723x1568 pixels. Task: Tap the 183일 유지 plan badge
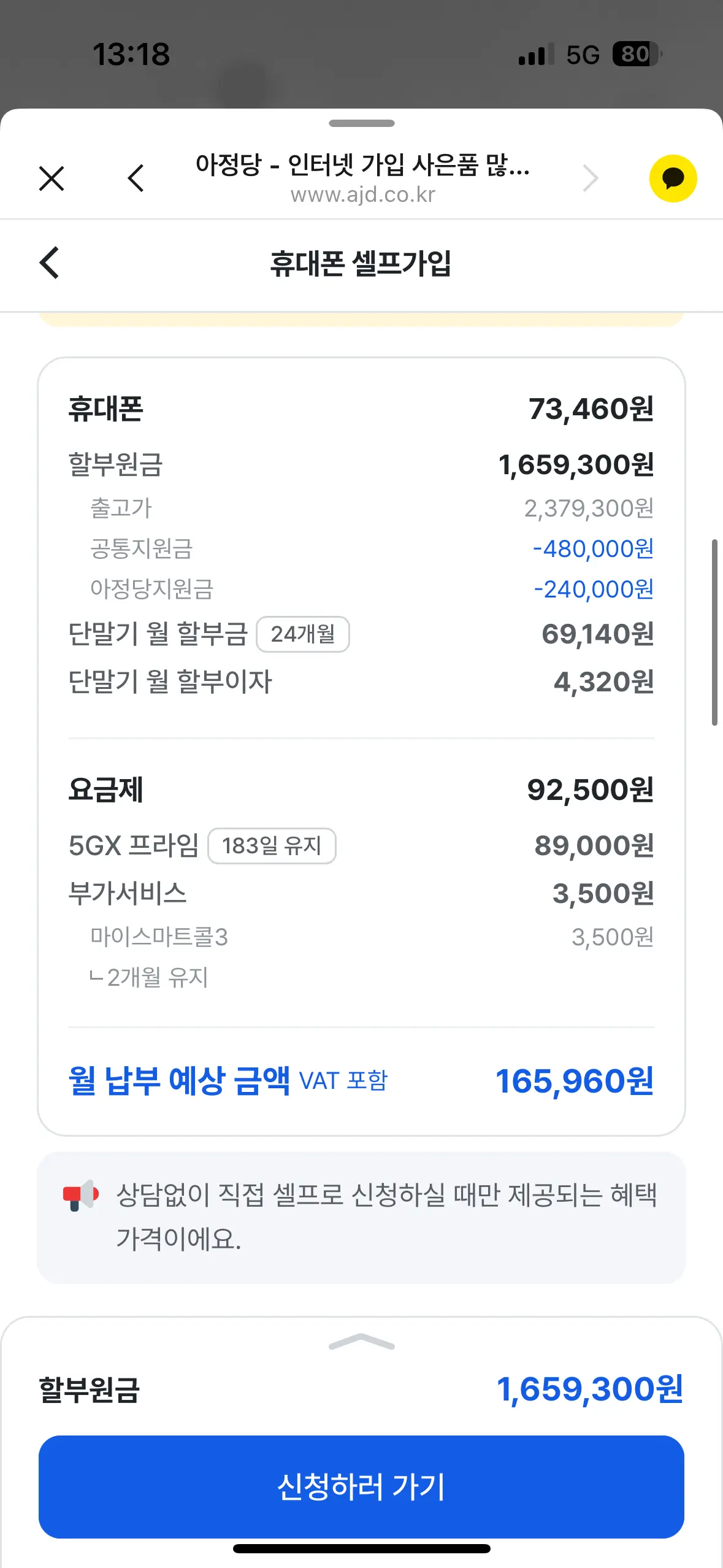(x=272, y=846)
